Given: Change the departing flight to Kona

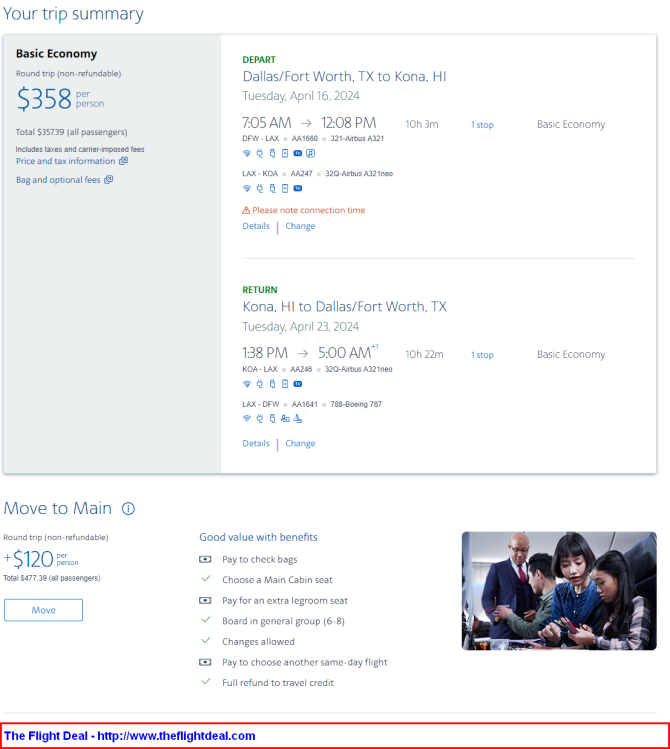Looking at the screenshot, I should pyautogui.click(x=300, y=226).
